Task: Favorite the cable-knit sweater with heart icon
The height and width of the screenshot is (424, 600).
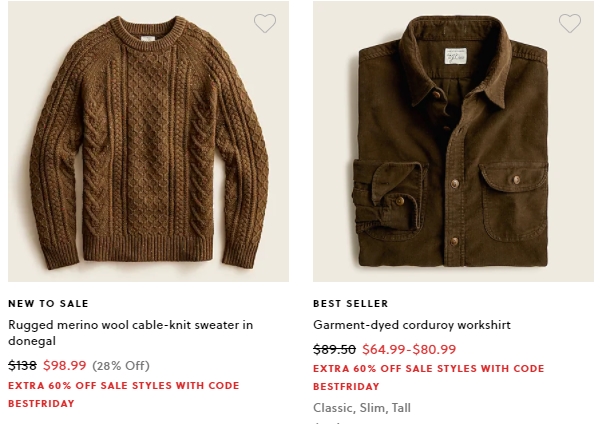Action: [x=265, y=23]
